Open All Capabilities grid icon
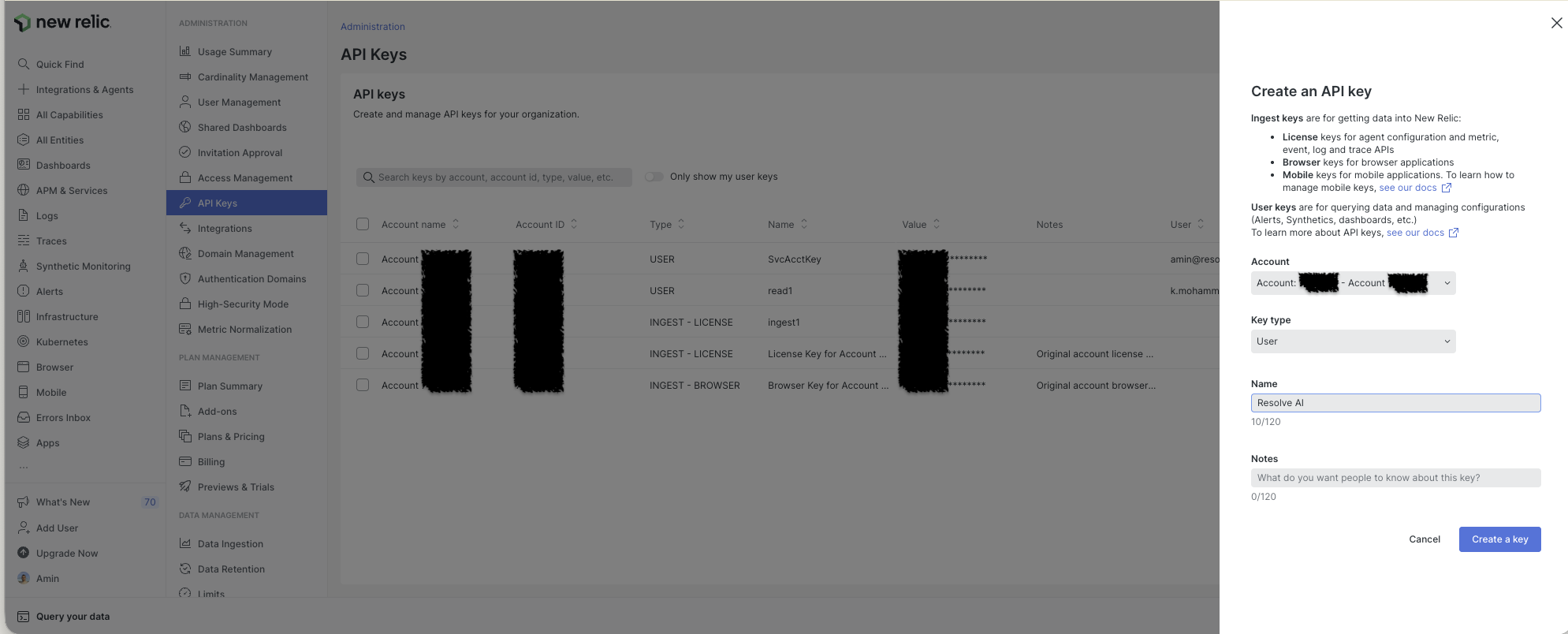This screenshot has width=1568, height=634. pyautogui.click(x=24, y=114)
